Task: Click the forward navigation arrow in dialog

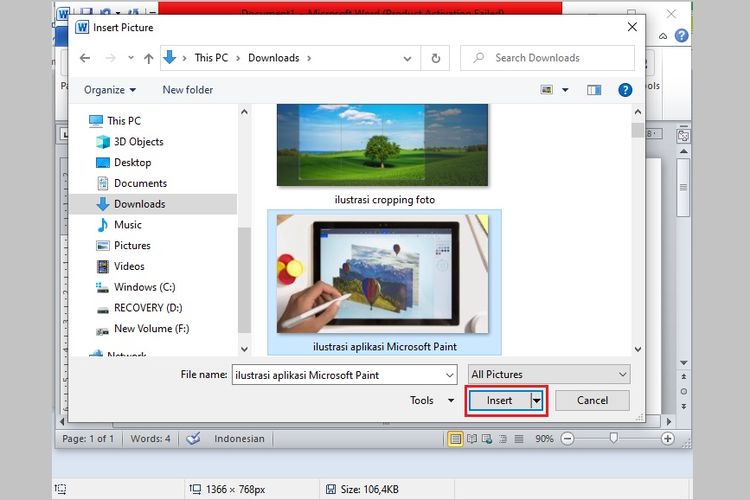Action: pyautogui.click(x=110, y=58)
